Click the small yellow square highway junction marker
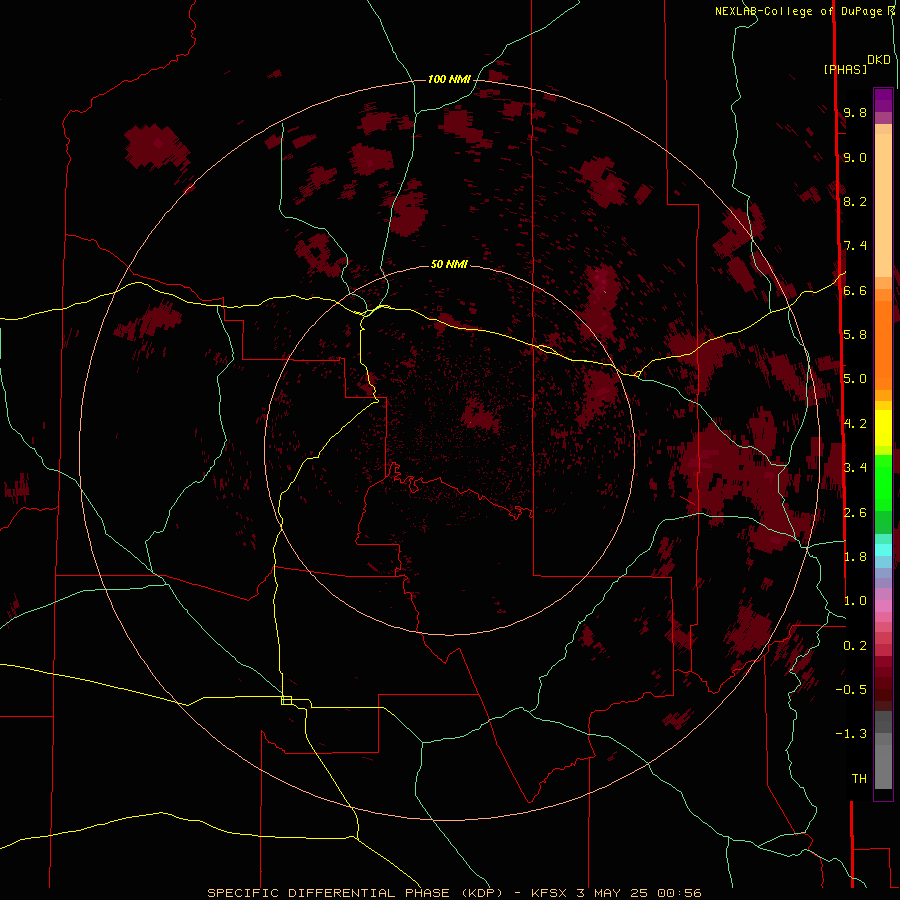Viewport: 900px width, 900px height. [286, 700]
